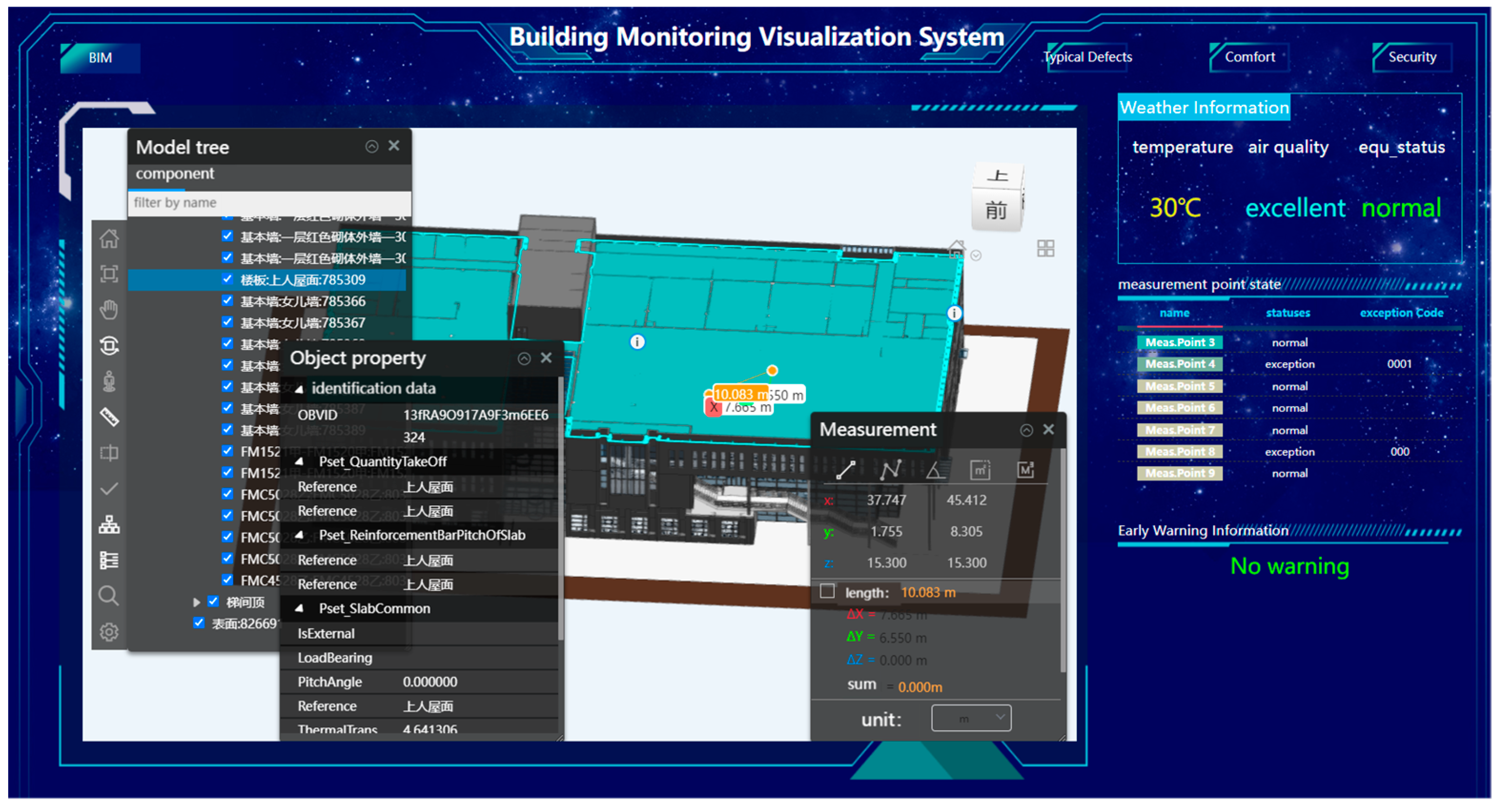Image resolution: width=1501 pixels, height=812 pixels.
Task: Select the Pan hand tool
Action: (109, 310)
